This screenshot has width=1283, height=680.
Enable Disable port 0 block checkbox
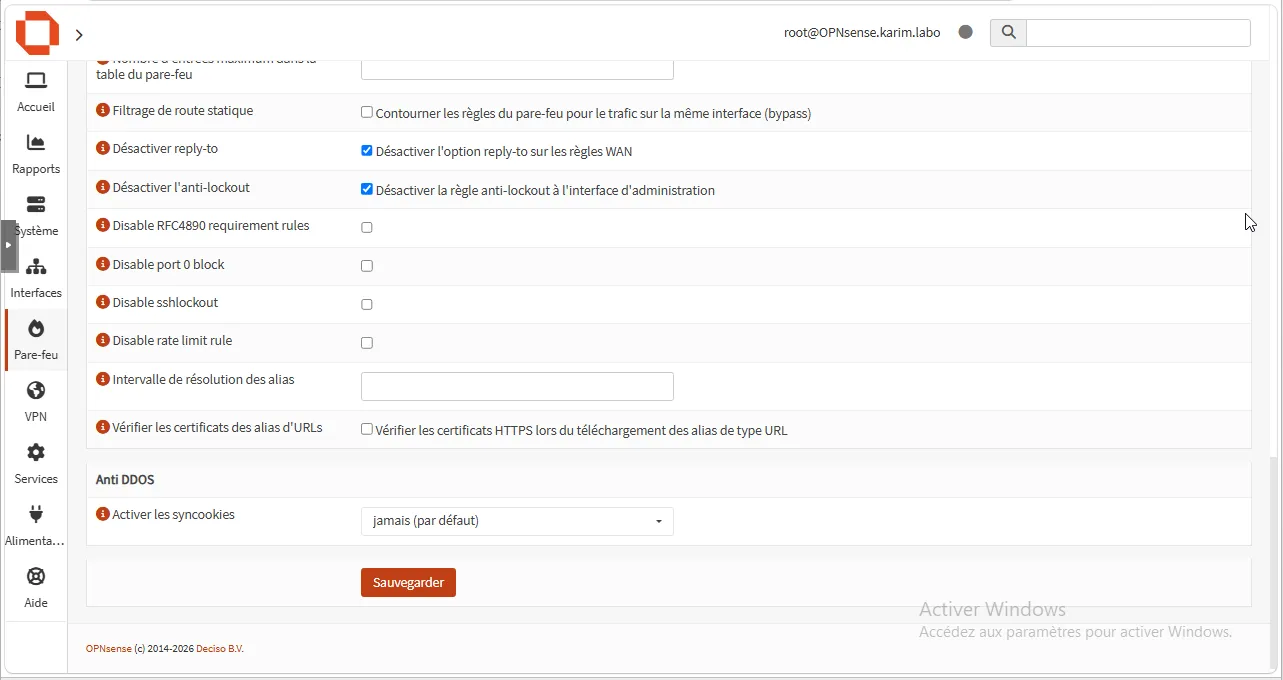[x=367, y=266]
